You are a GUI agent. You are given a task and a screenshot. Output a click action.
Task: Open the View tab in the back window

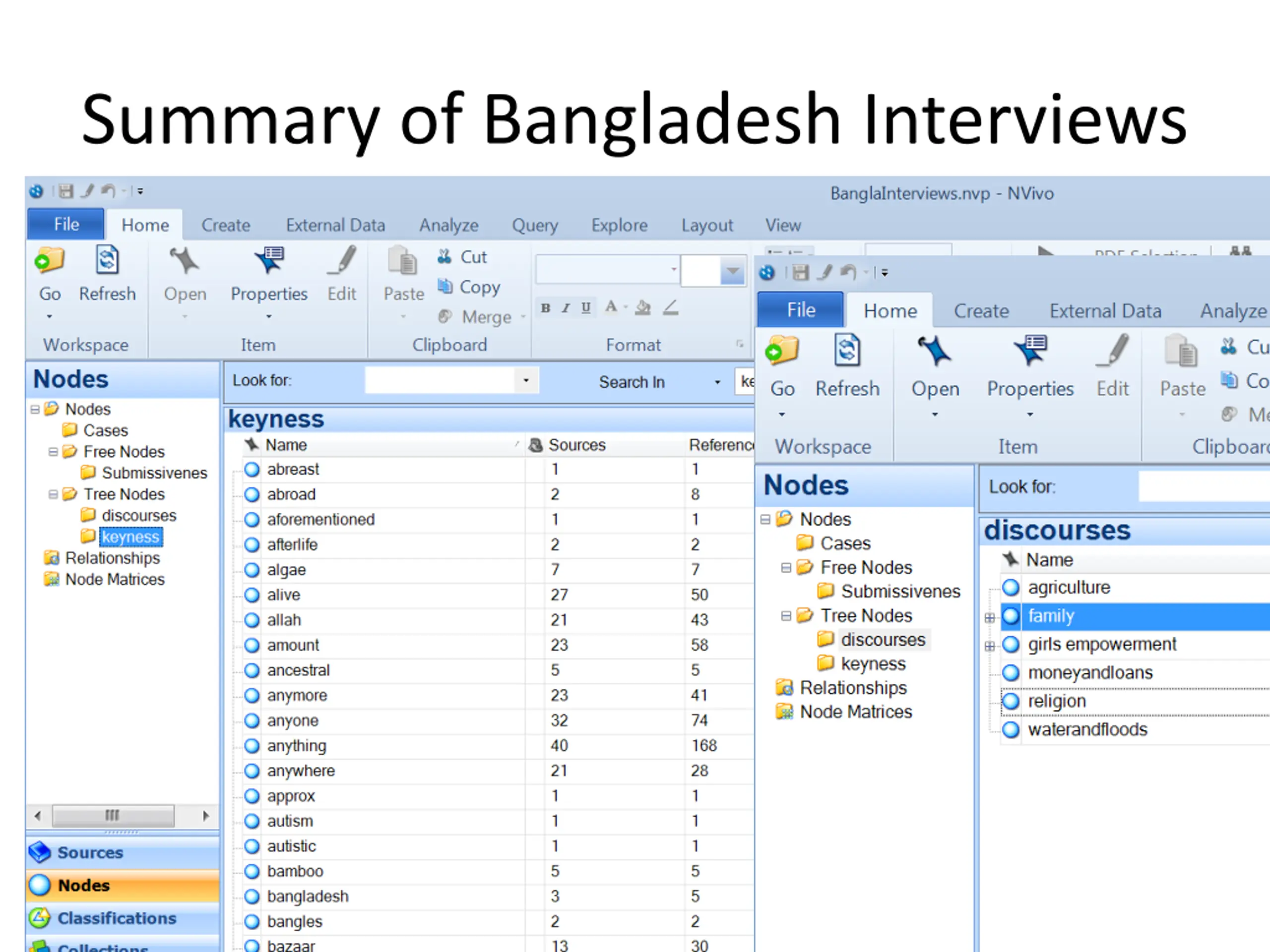click(782, 225)
